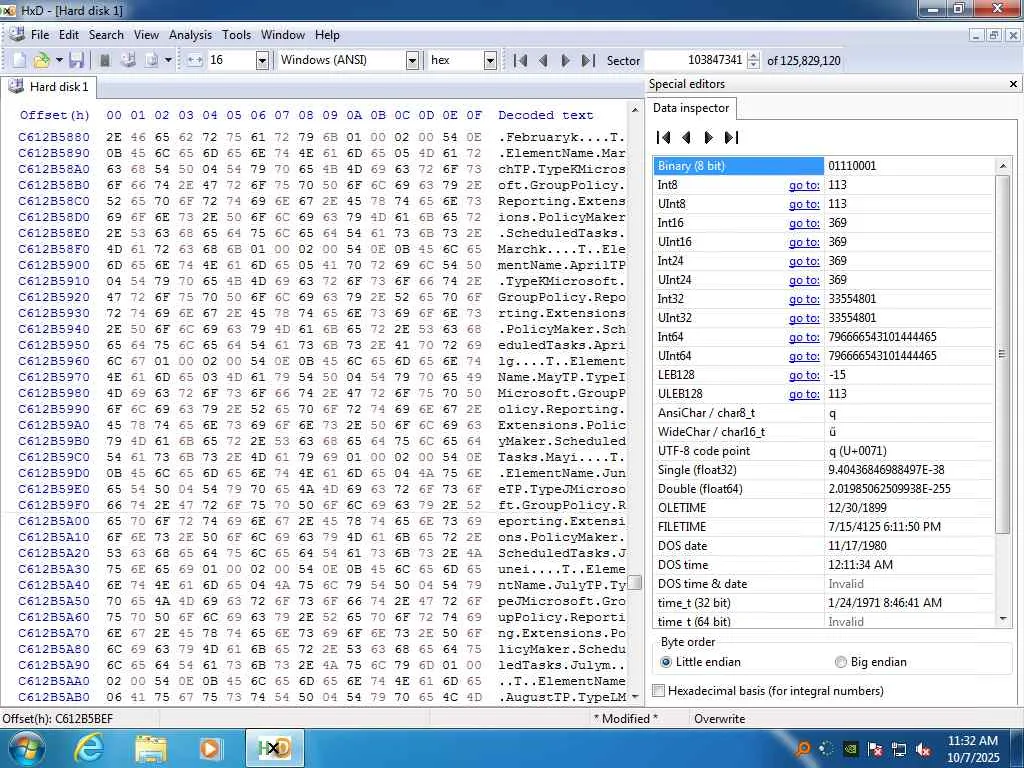Select the Hard disk 1 tab

(x=49, y=87)
